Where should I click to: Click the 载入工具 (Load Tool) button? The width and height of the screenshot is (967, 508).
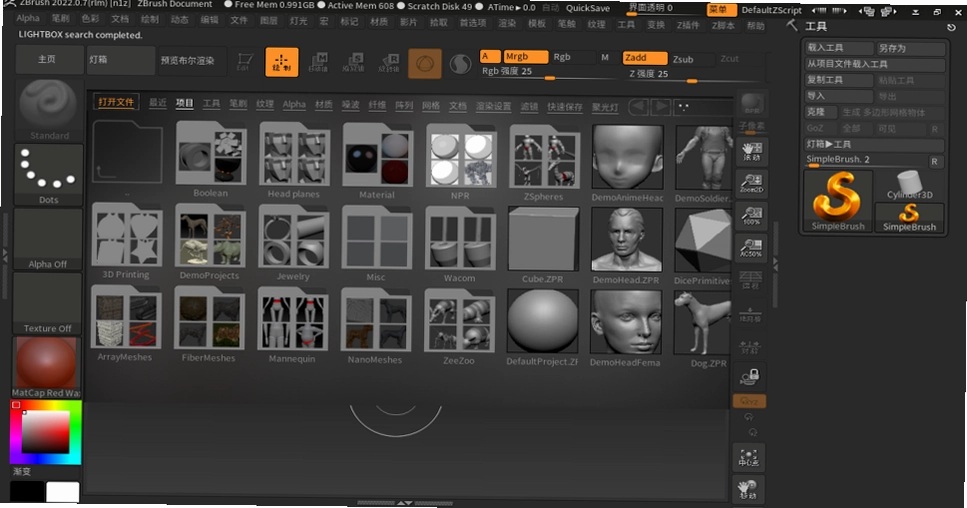839,47
